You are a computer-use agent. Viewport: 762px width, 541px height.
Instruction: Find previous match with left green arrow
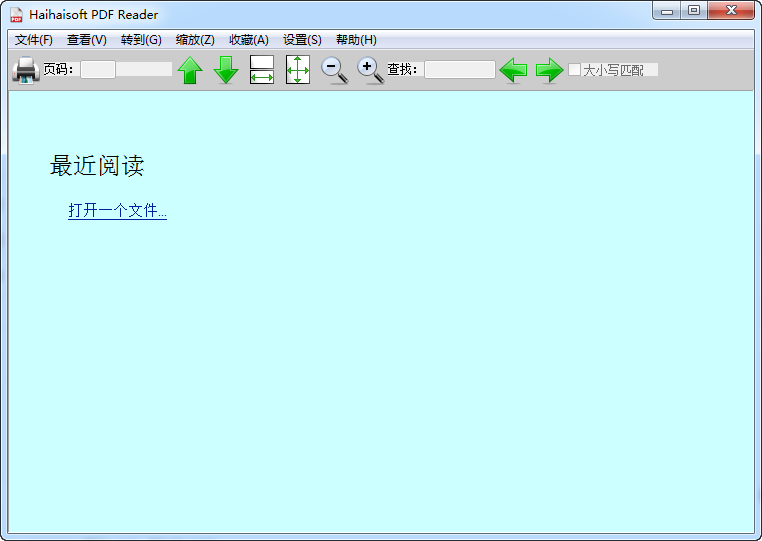click(x=513, y=70)
